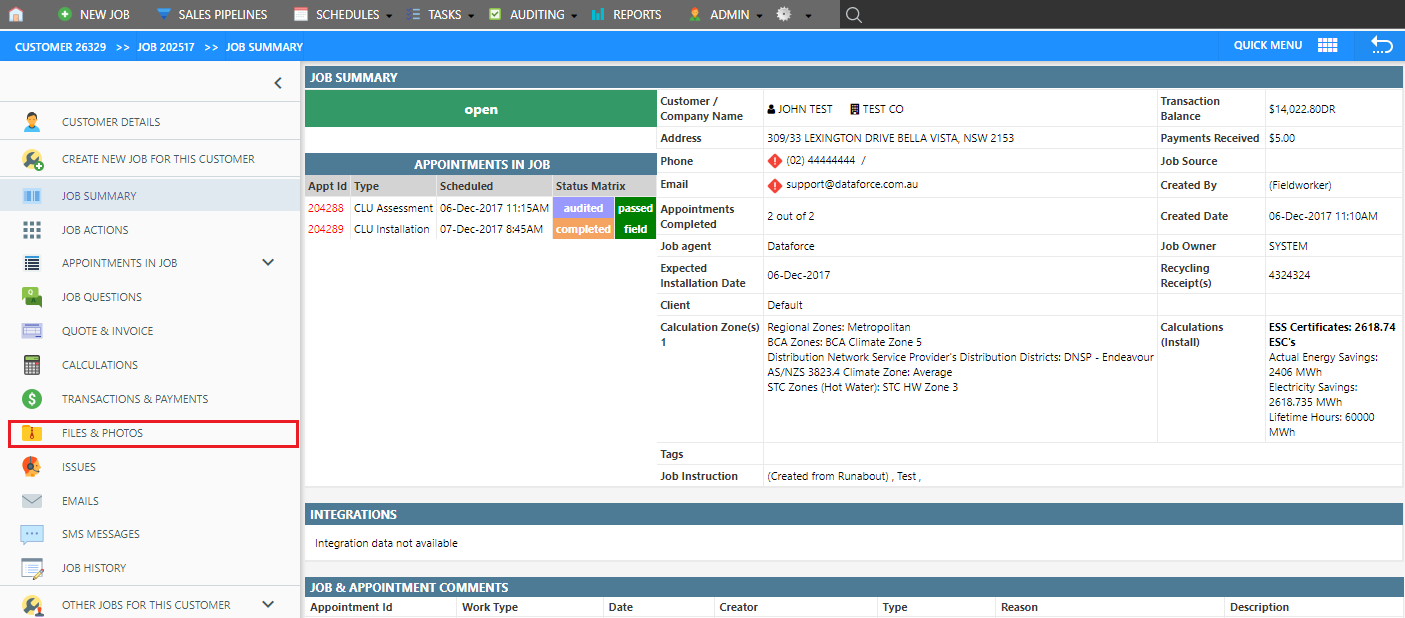This screenshot has height=618, width=1405.
Task: Click Customer 26329 breadcrumb link
Action: click(x=56, y=47)
